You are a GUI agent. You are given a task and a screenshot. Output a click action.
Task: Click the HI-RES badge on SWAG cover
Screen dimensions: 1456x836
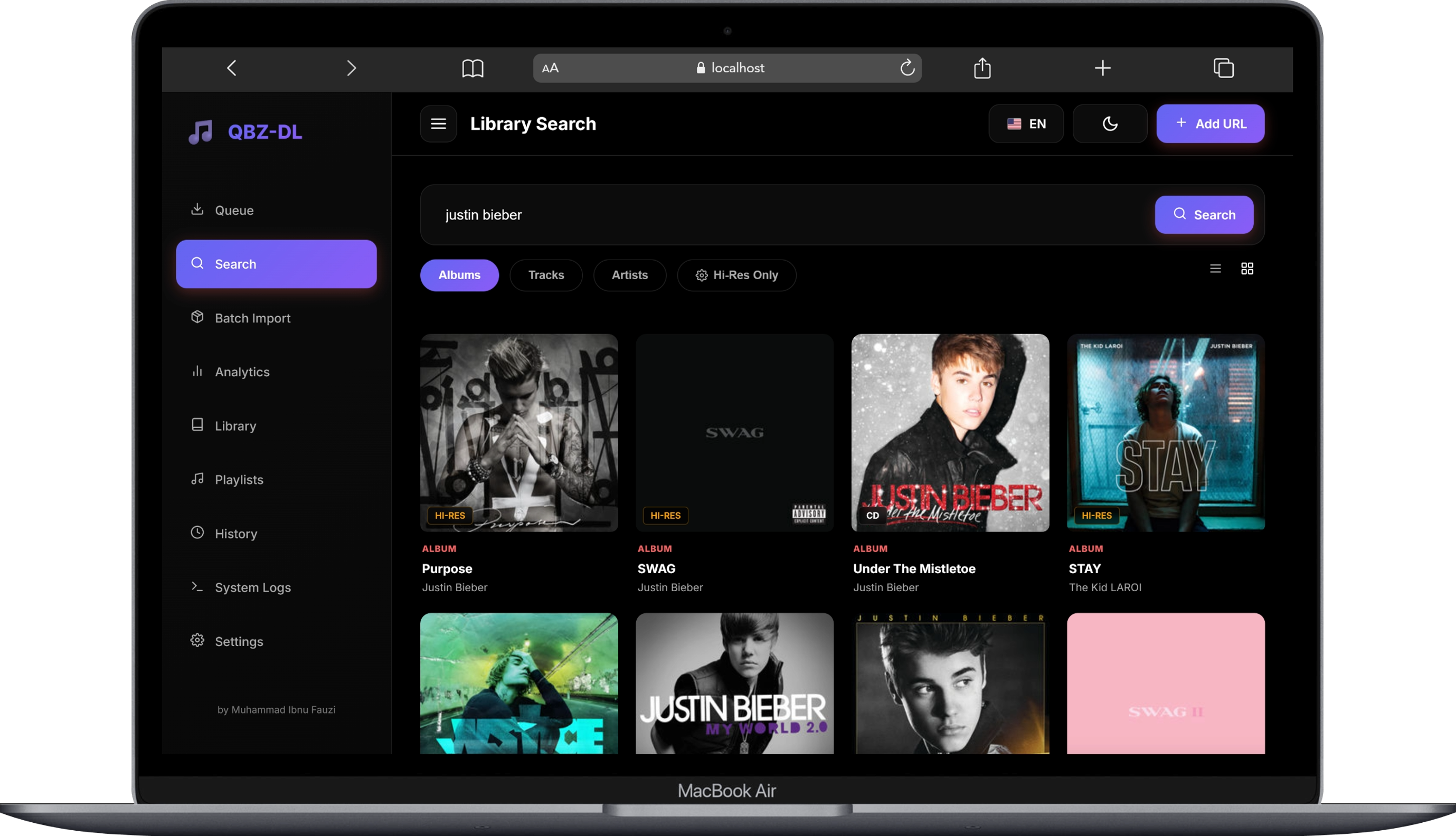tap(665, 516)
